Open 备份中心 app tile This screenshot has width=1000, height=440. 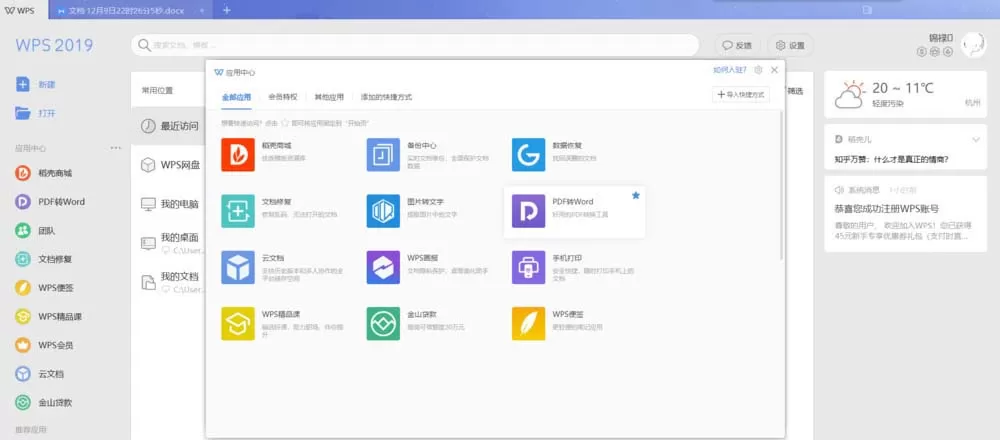426,154
